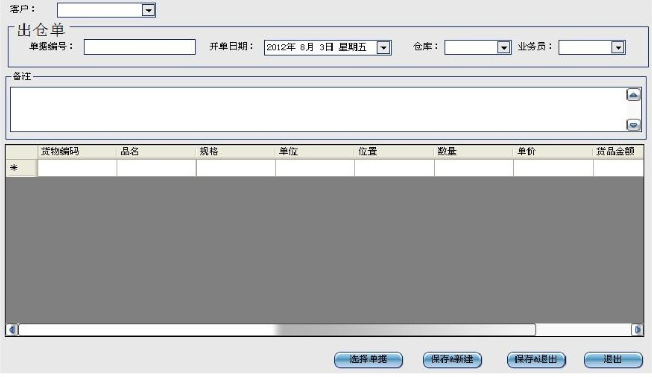This screenshot has width=652, height=377.
Task: Click the empty 单价 cell in new row
Action: click(x=553, y=168)
